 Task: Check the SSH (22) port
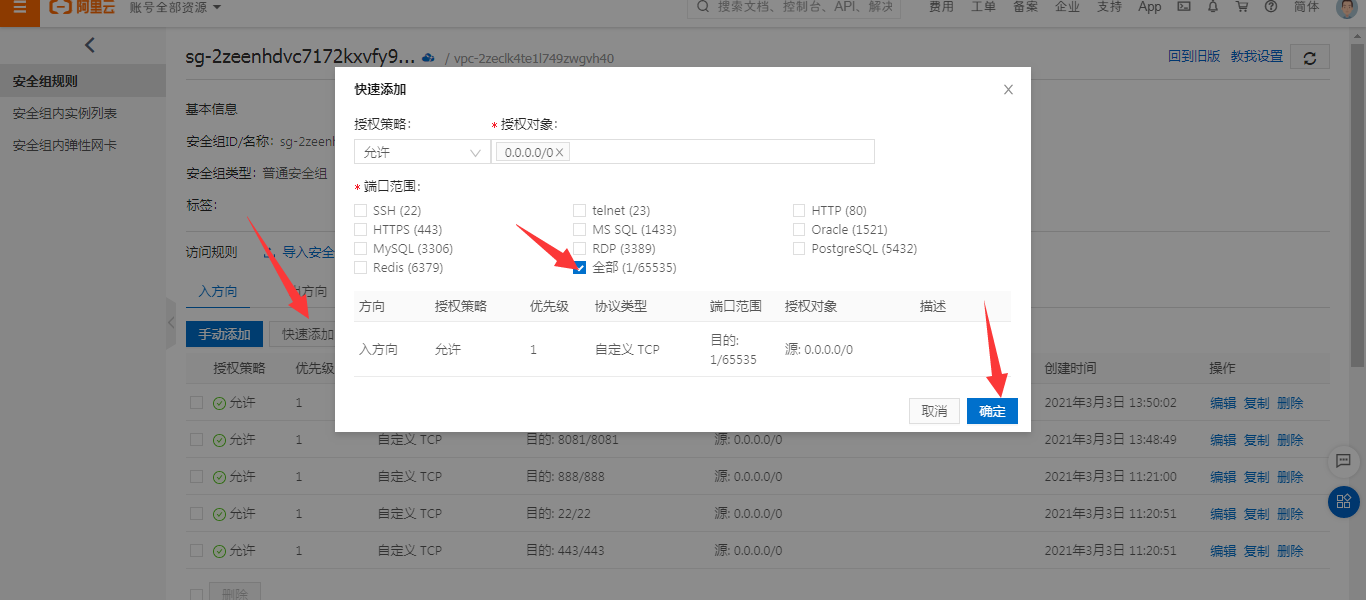(361, 211)
